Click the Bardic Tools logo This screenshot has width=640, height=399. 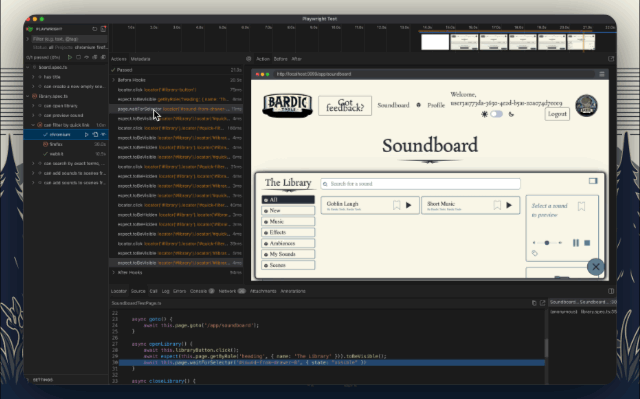pyautogui.click(x=287, y=106)
